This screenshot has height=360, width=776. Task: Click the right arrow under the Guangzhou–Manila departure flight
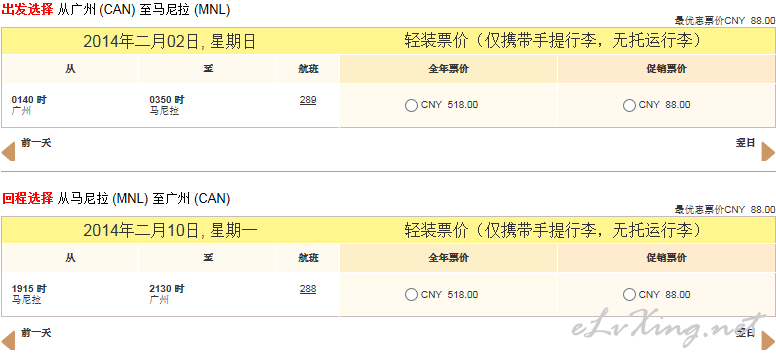[768, 152]
